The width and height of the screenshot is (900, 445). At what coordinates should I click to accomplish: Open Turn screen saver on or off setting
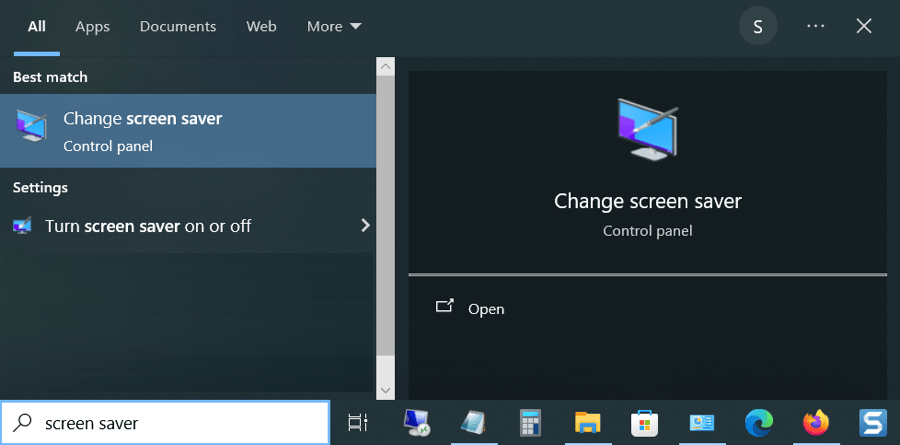(x=188, y=226)
